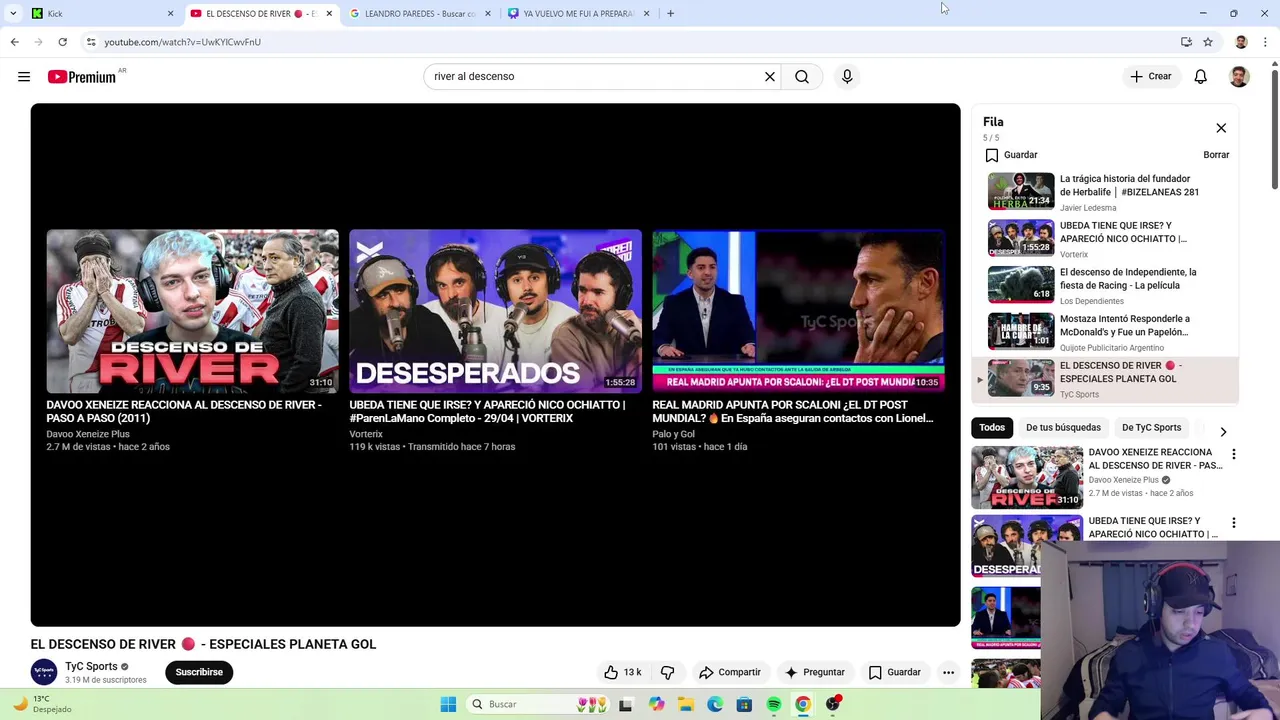Open the YouTube guide hamburger menu
The width and height of the screenshot is (1280, 720).
[x=24, y=76]
